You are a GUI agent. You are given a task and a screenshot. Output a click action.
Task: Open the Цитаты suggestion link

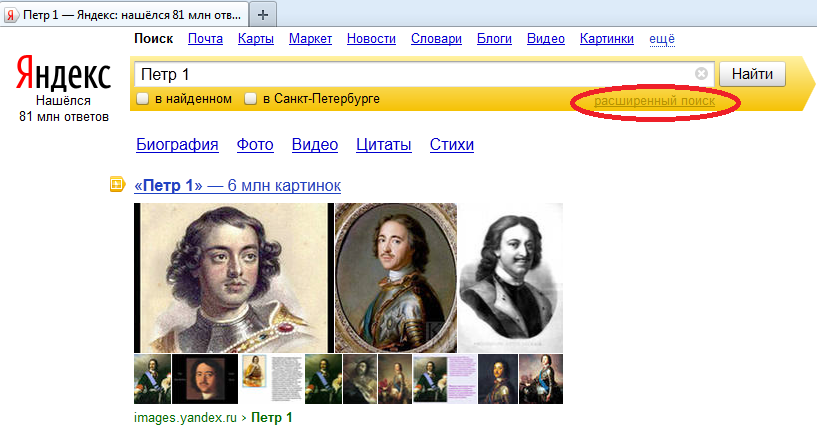coord(383,145)
